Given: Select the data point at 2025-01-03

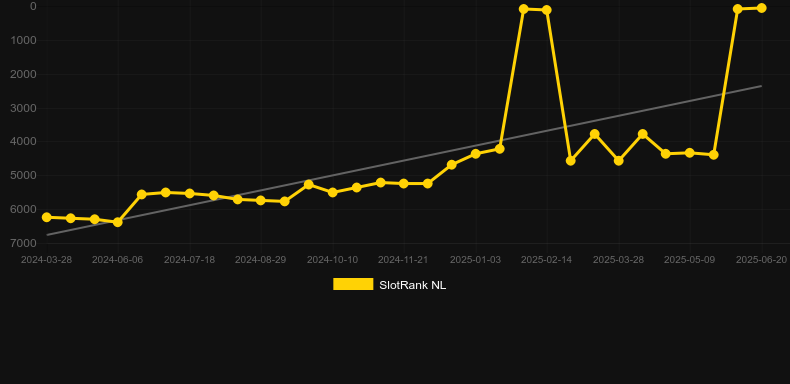Looking at the screenshot, I should 476,154.
